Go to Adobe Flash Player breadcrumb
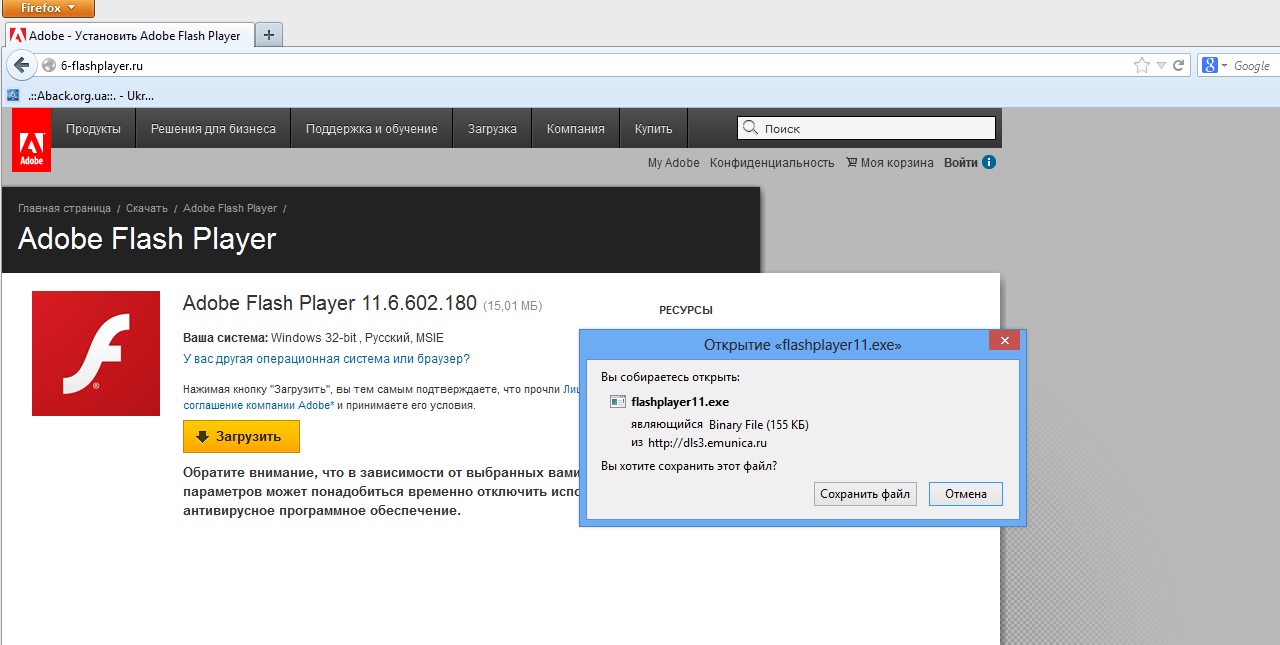1280x645 pixels. (230, 208)
